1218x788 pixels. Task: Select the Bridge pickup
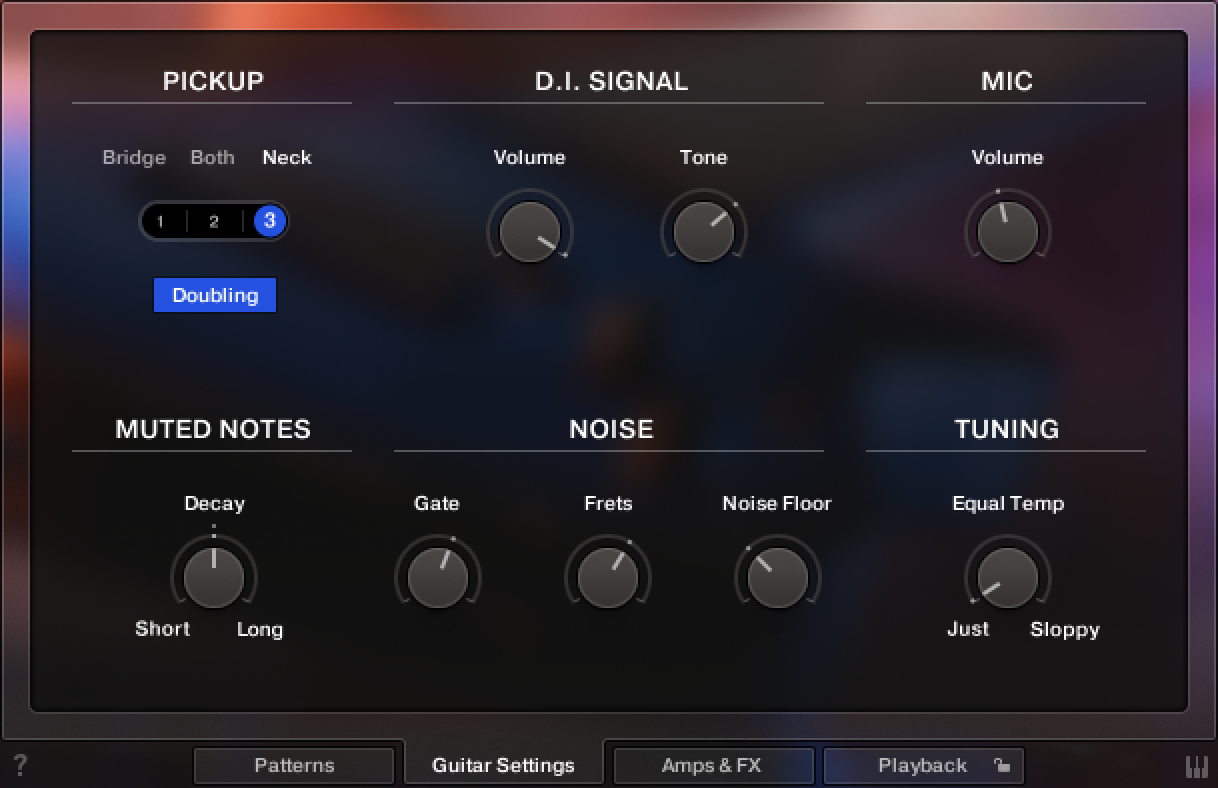click(x=134, y=157)
